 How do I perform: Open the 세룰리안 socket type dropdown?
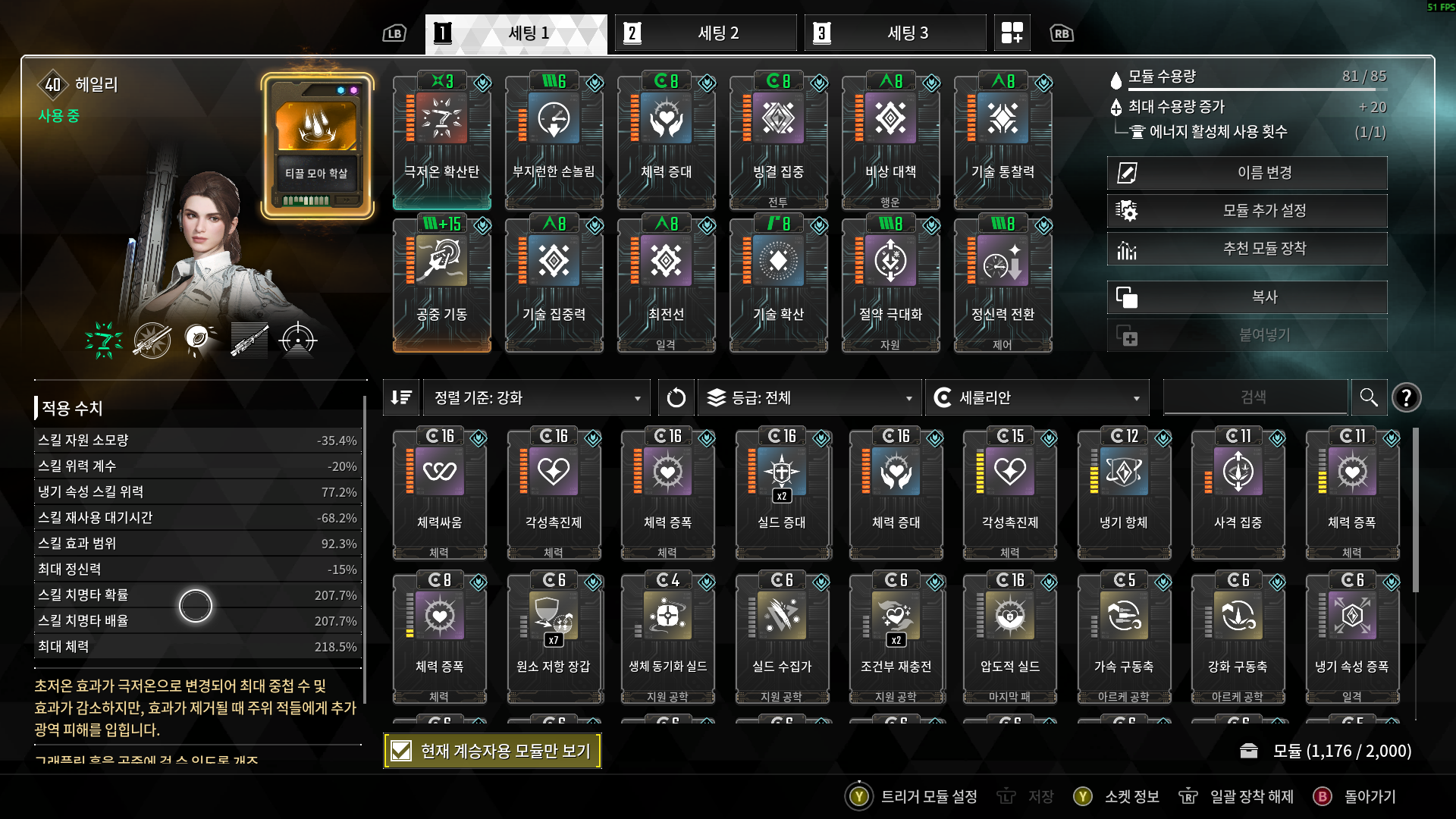click(x=1037, y=397)
